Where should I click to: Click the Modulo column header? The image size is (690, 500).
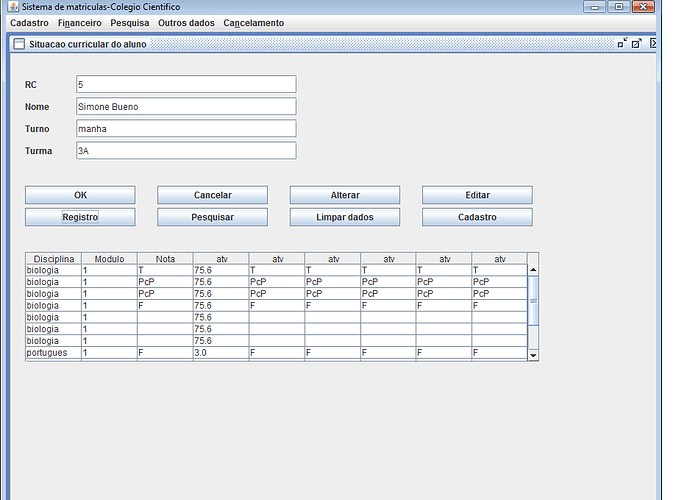click(x=110, y=259)
